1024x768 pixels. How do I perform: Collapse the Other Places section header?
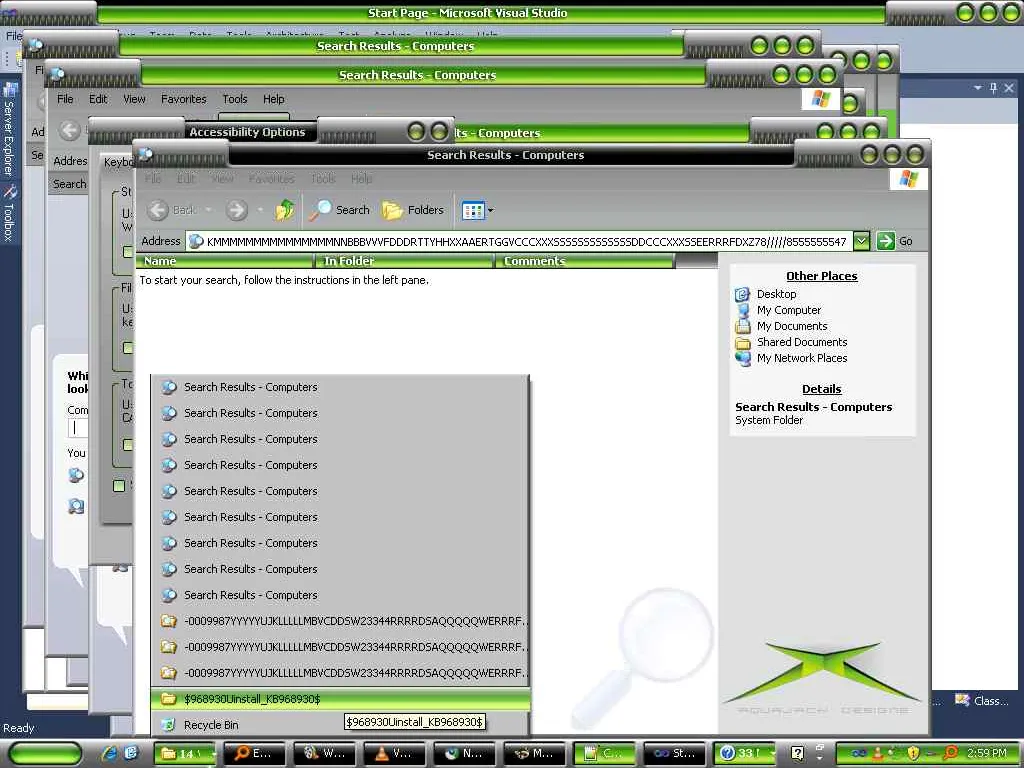tap(822, 276)
